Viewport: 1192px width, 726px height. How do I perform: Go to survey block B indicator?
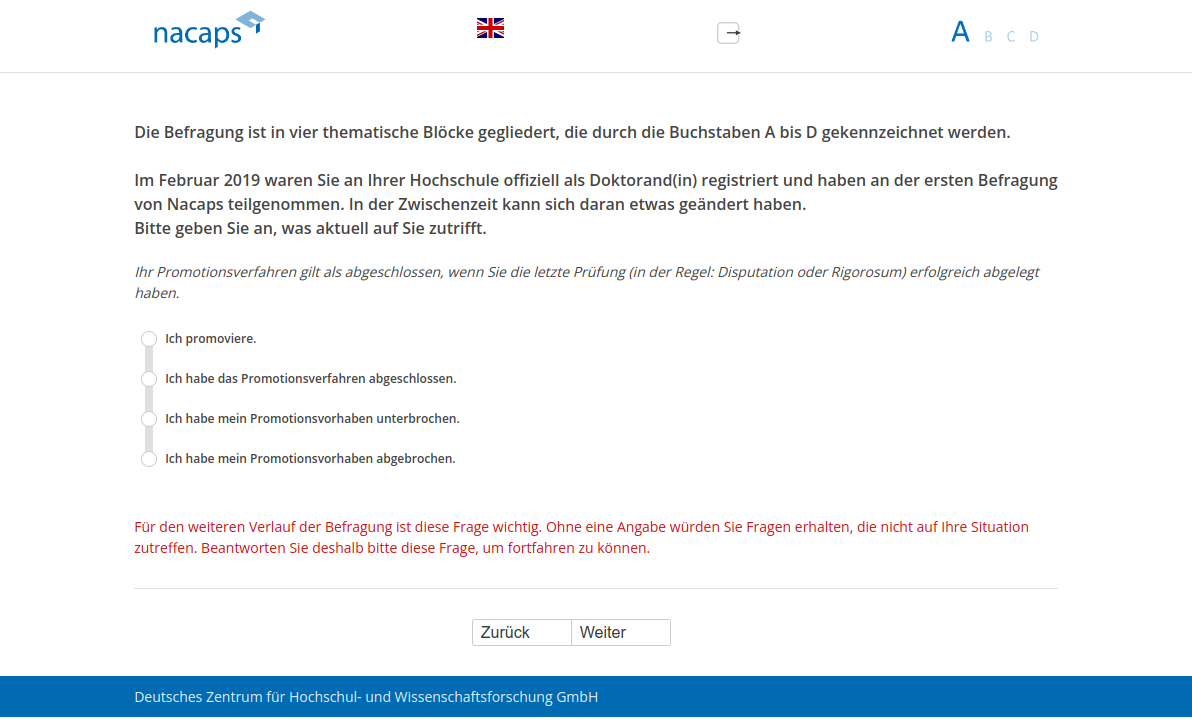tap(988, 37)
